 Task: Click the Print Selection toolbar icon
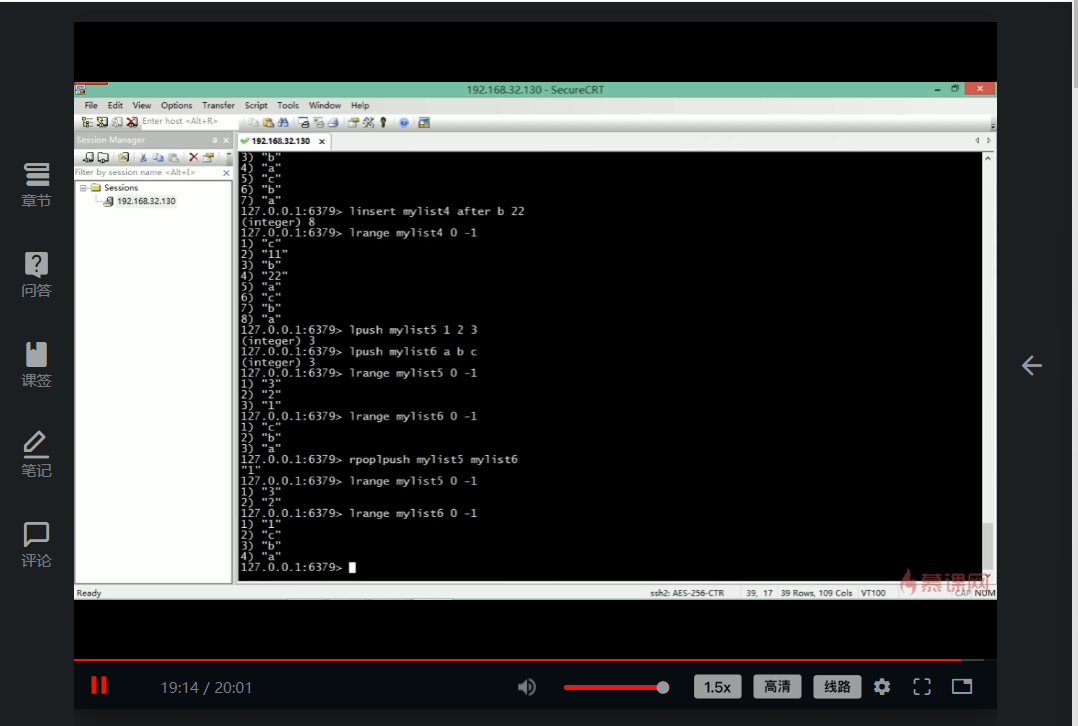319,122
